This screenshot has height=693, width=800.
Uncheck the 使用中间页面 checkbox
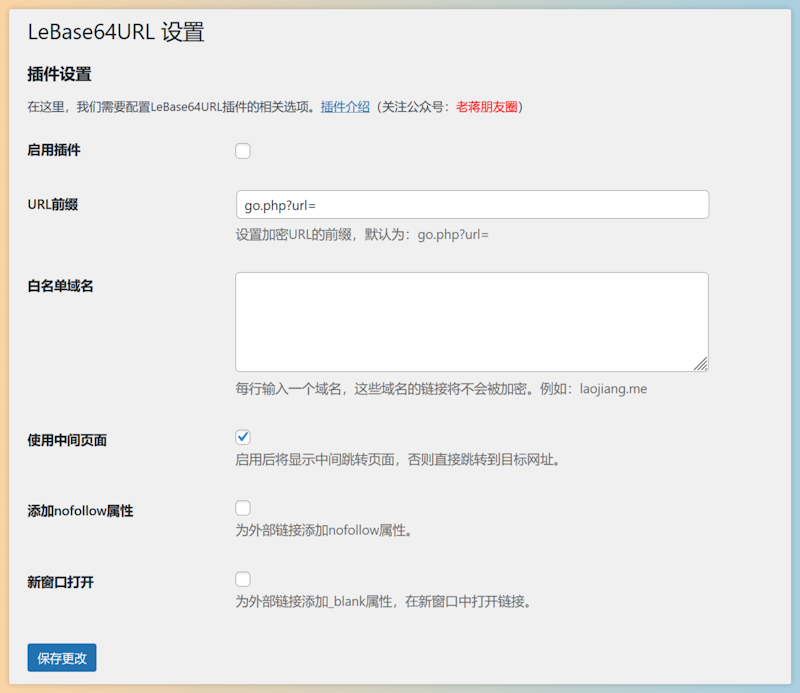point(243,437)
